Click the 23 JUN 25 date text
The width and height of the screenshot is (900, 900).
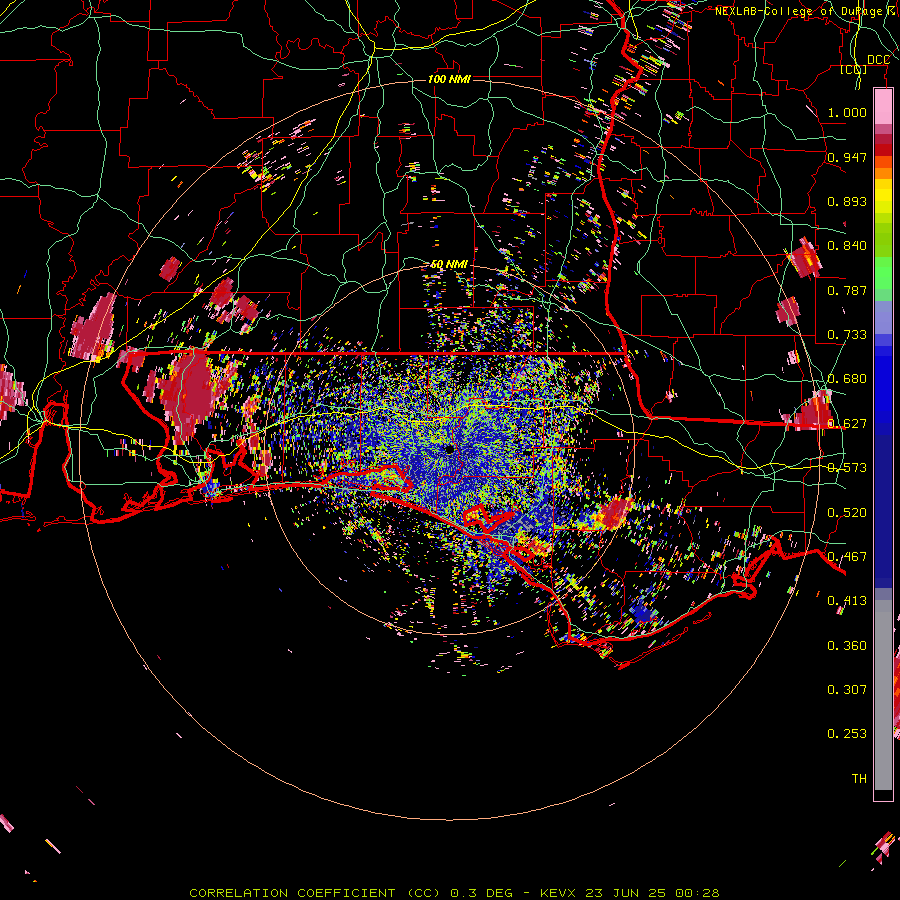tap(625, 893)
